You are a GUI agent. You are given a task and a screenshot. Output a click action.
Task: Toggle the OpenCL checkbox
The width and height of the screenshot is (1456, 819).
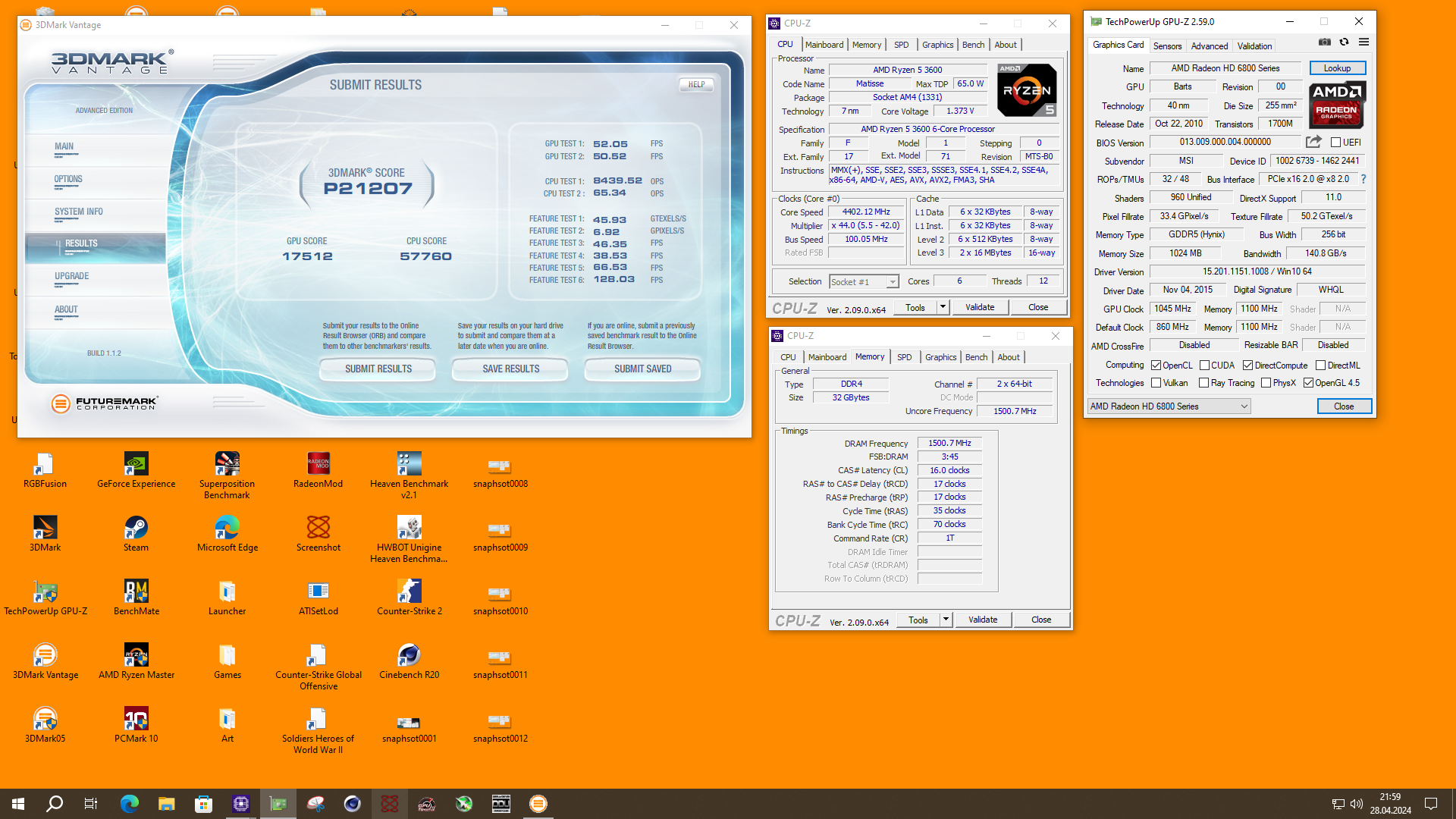[x=1156, y=366]
